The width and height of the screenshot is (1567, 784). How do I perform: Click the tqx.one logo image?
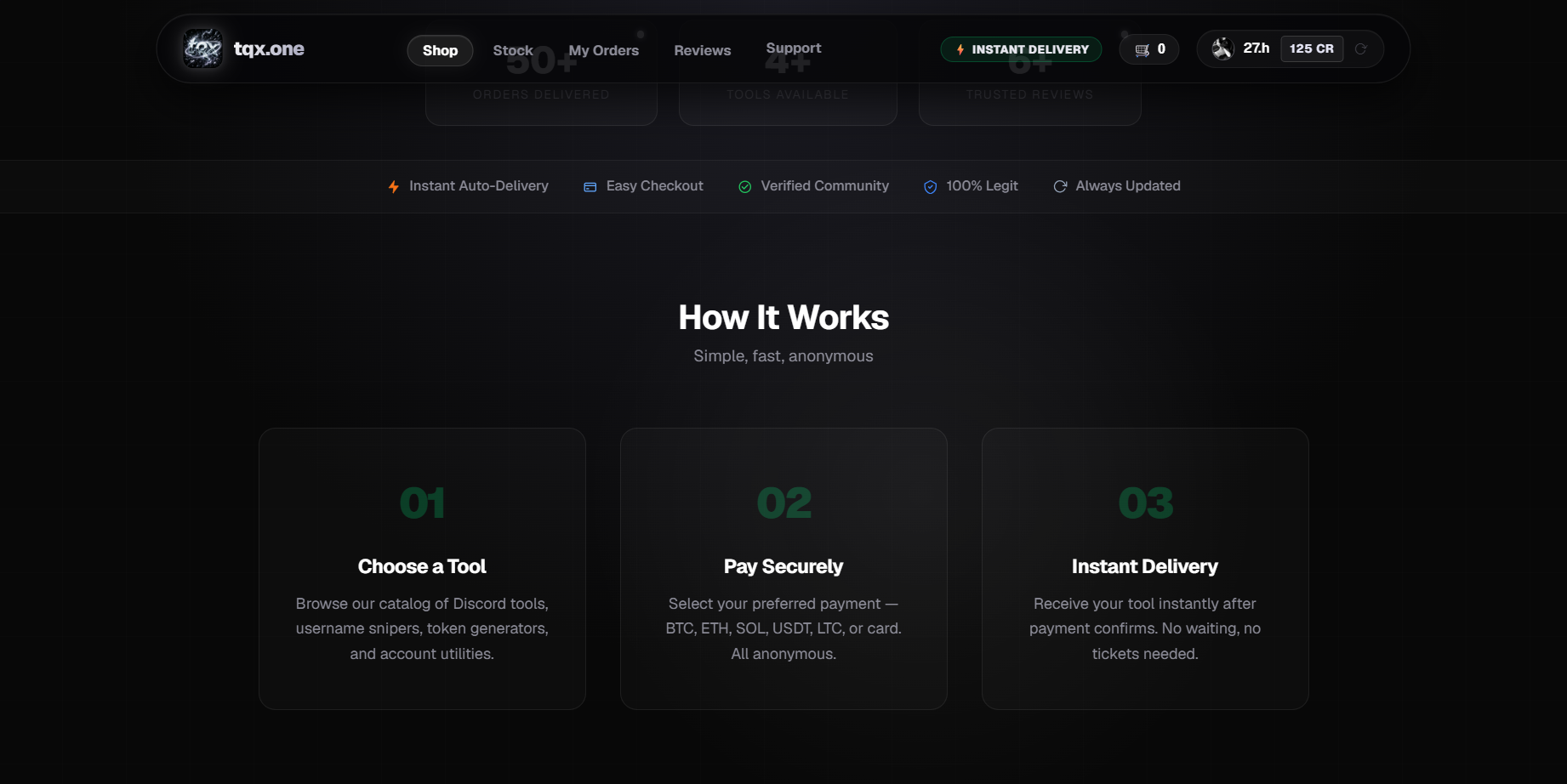point(202,48)
